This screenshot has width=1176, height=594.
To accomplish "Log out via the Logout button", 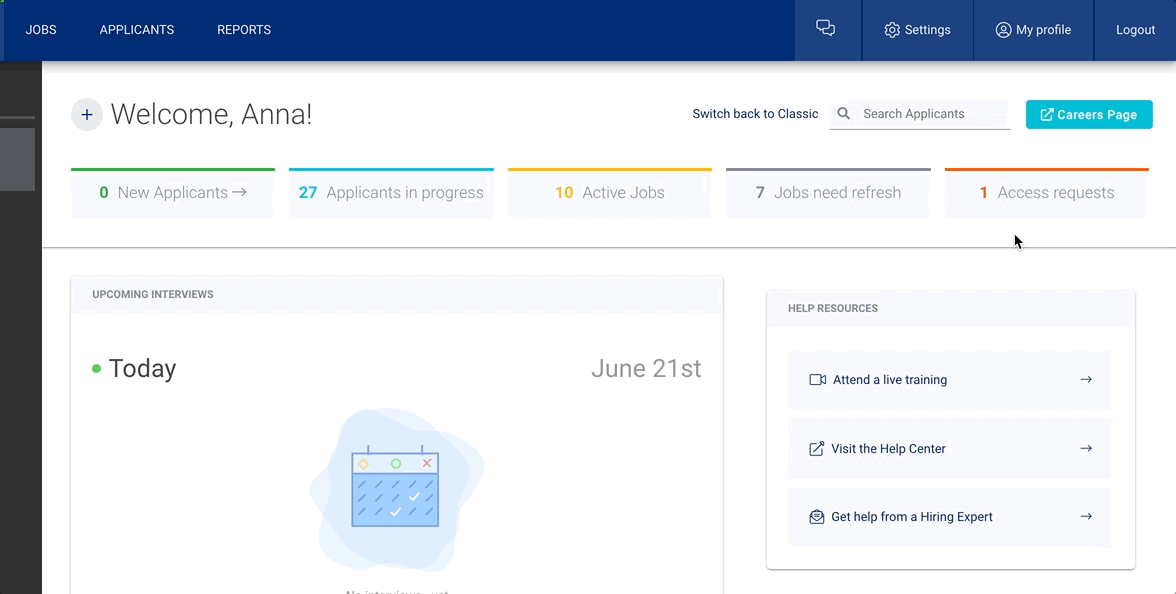I will [1135, 30].
